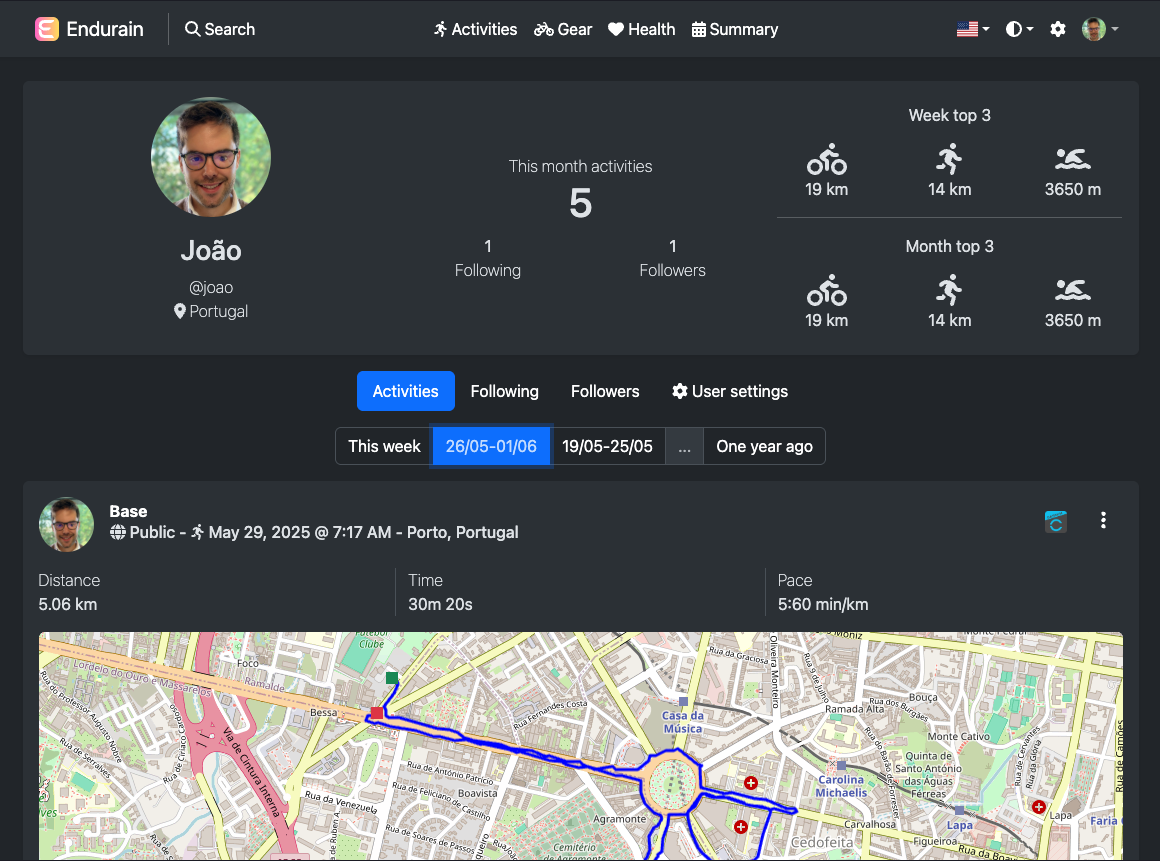
Task: Switch to the Followers tab
Action: (x=605, y=391)
